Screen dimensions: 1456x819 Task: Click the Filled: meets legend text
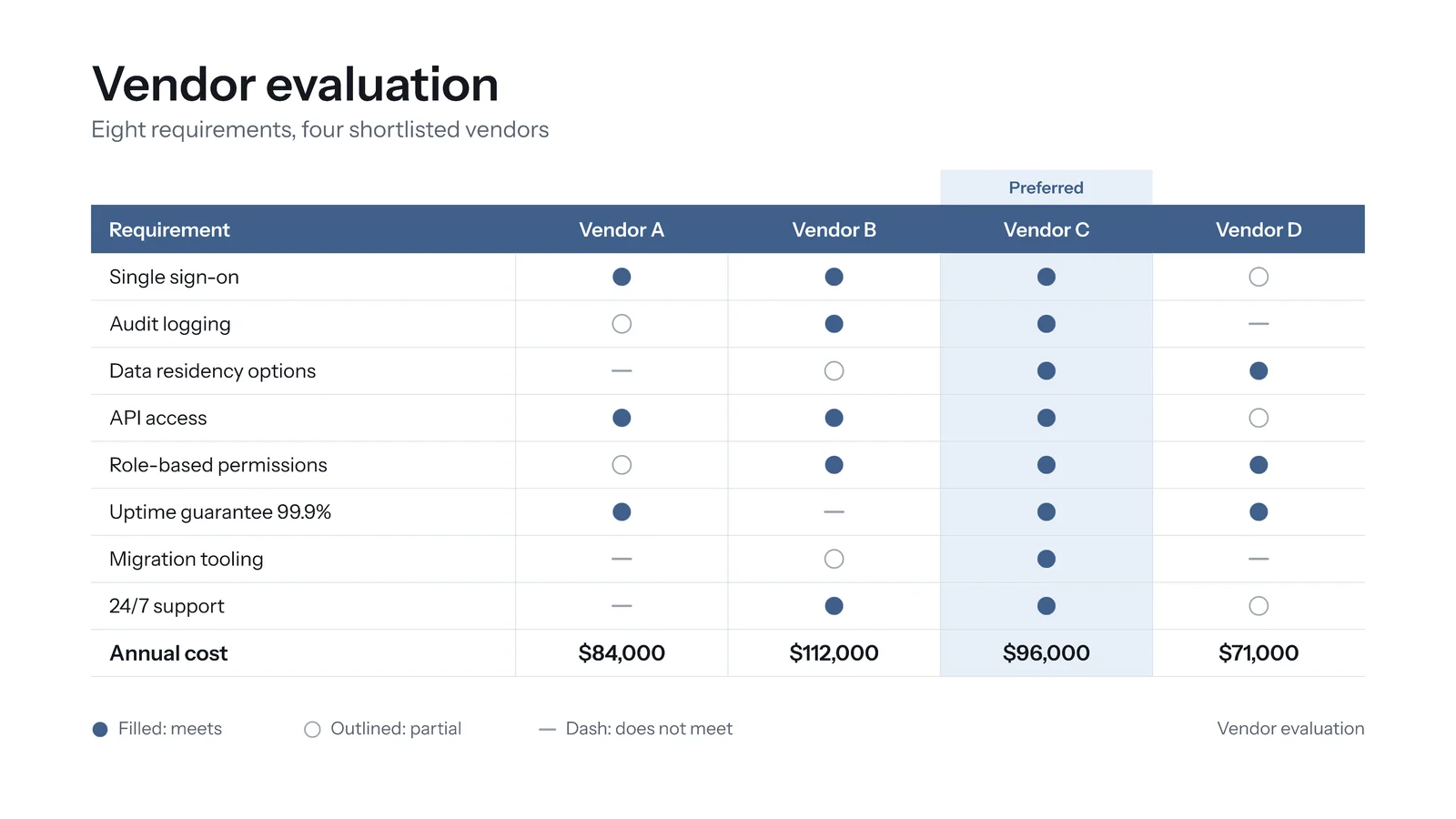point(170,729)
